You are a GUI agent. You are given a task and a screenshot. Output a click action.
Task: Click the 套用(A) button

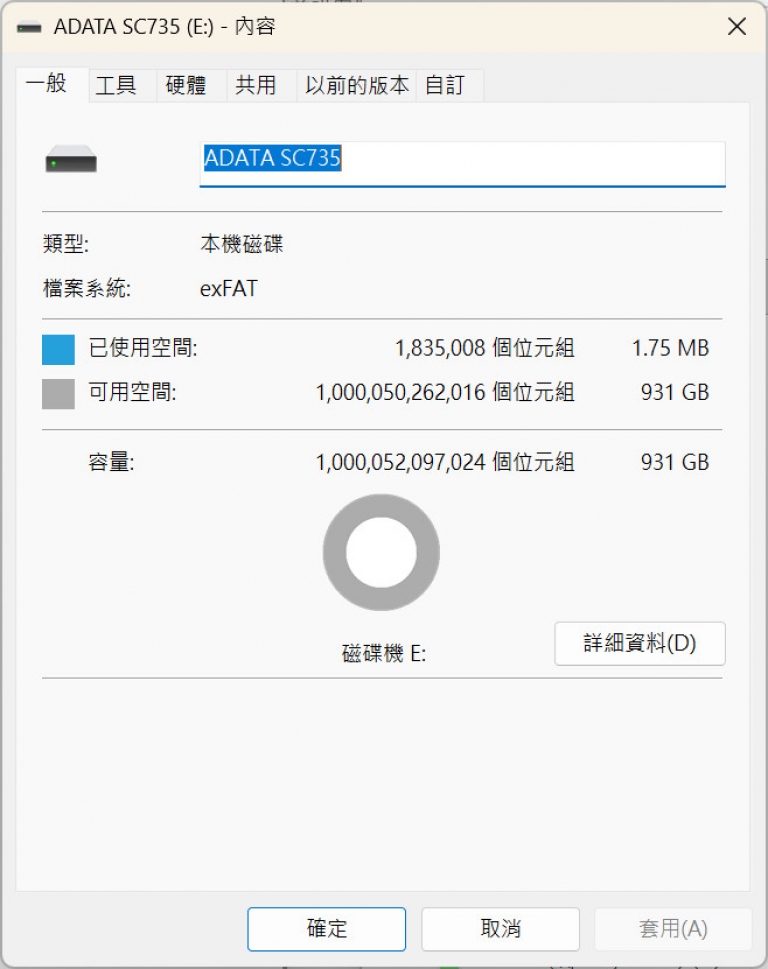coord(673,929)
